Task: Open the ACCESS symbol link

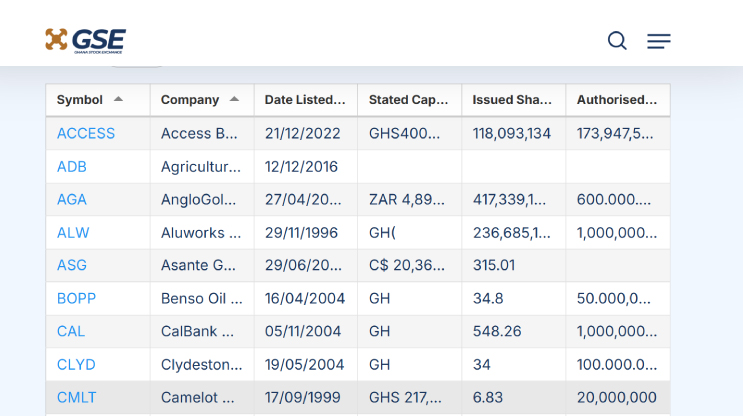Action: (x=86, y=134)
